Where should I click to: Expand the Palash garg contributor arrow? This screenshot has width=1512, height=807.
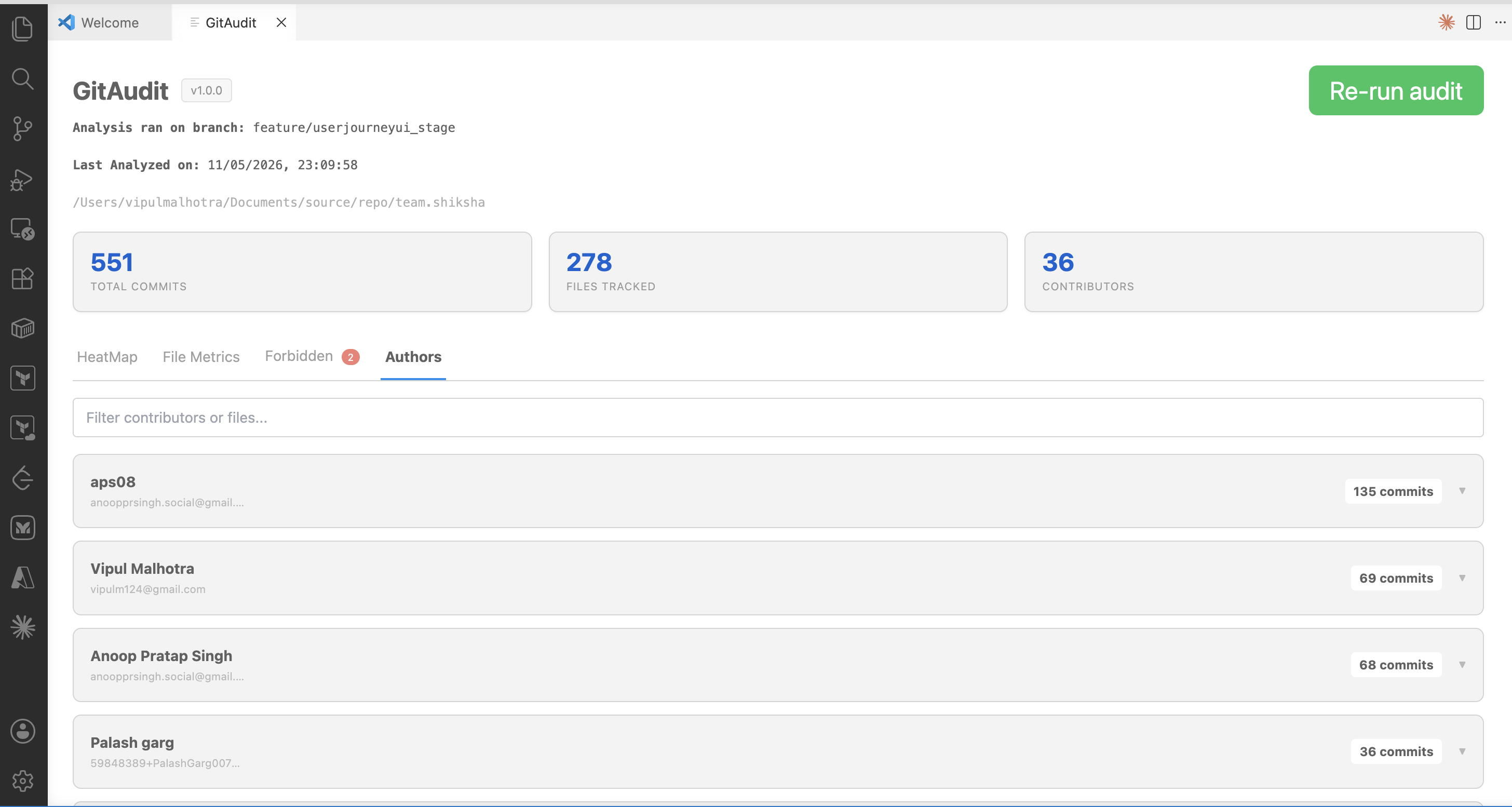click(x=1462, y=751)
